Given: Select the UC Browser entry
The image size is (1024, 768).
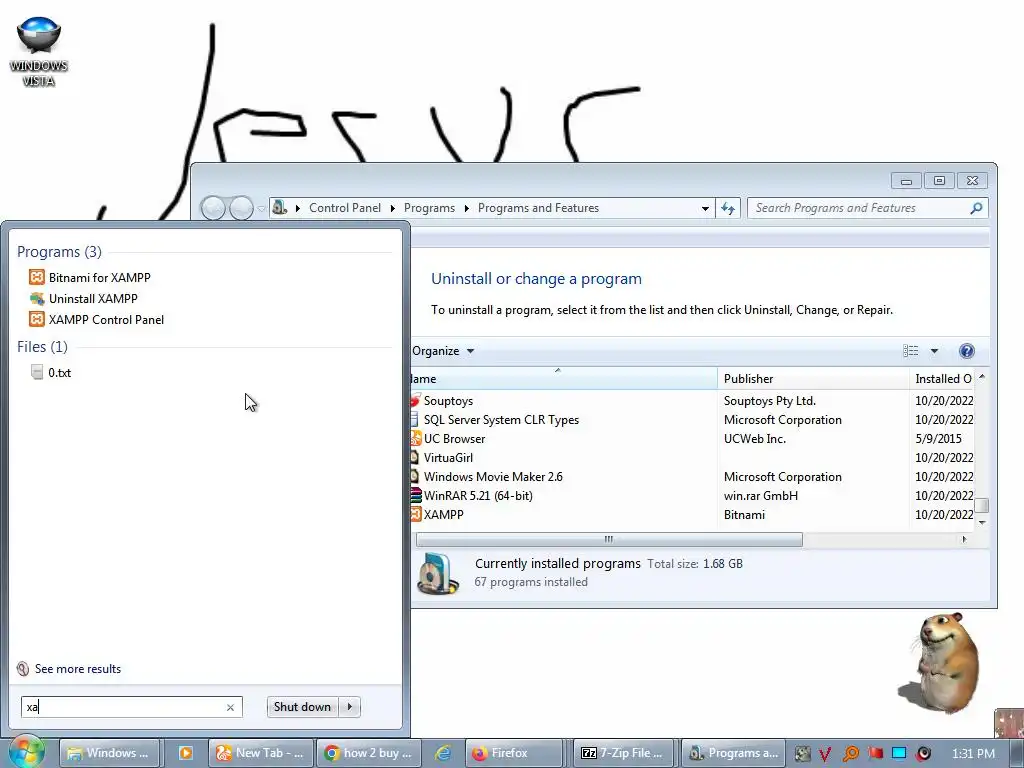Looking at the screenshot, I should coord(692,439).
